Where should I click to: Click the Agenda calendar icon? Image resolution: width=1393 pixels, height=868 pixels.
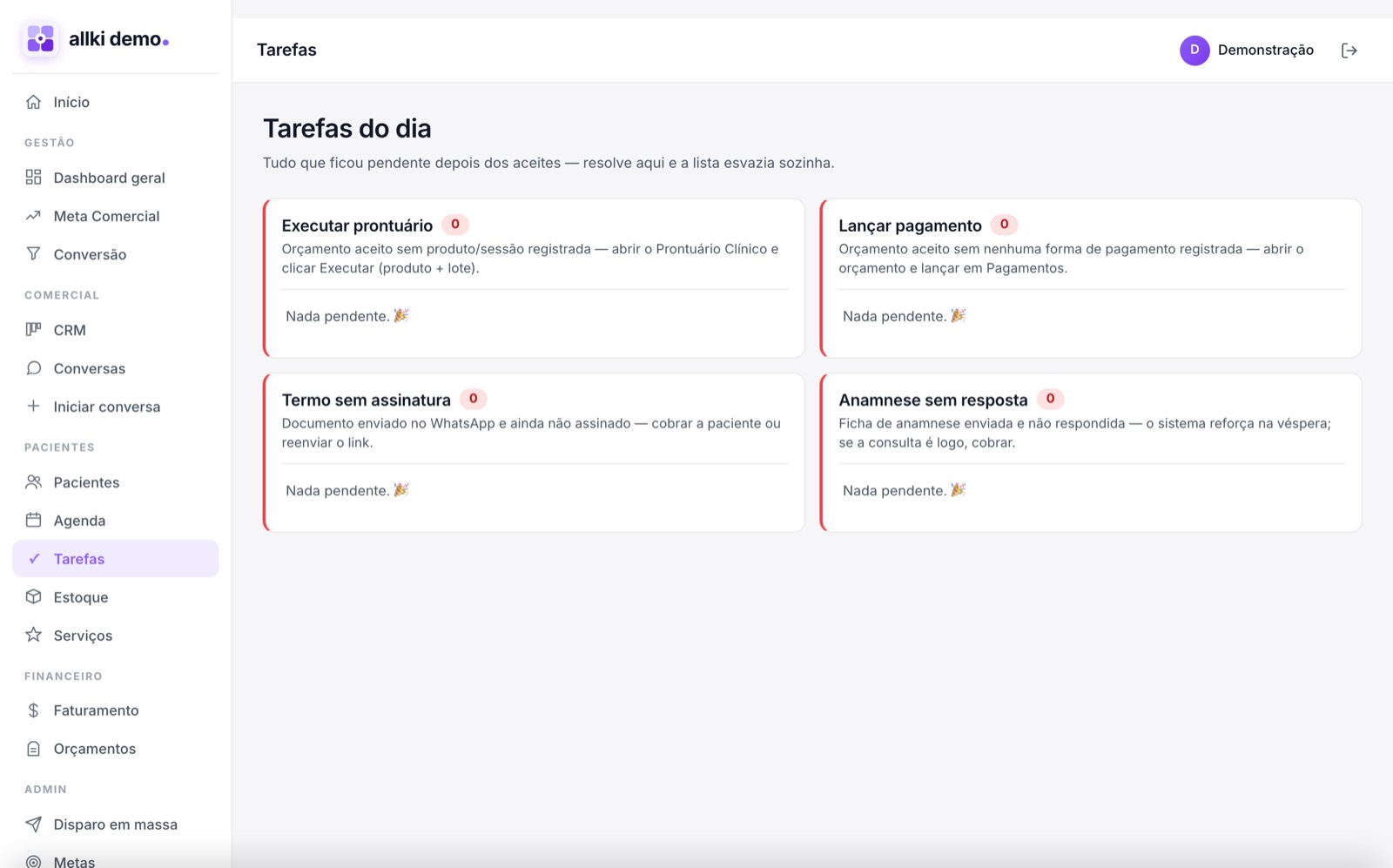(x=33, y=521)
